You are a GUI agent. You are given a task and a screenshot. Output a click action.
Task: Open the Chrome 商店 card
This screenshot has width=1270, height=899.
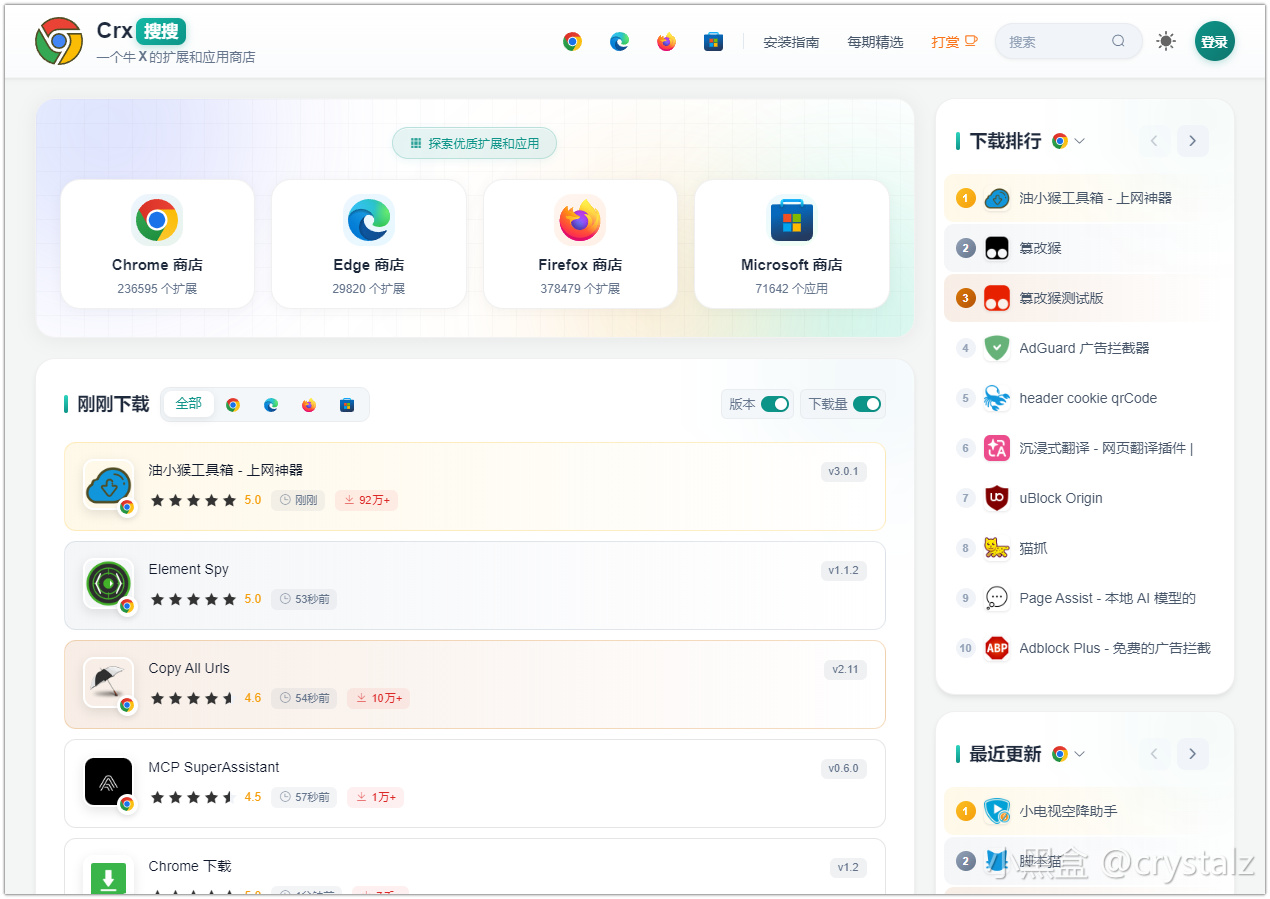(157, 244)
